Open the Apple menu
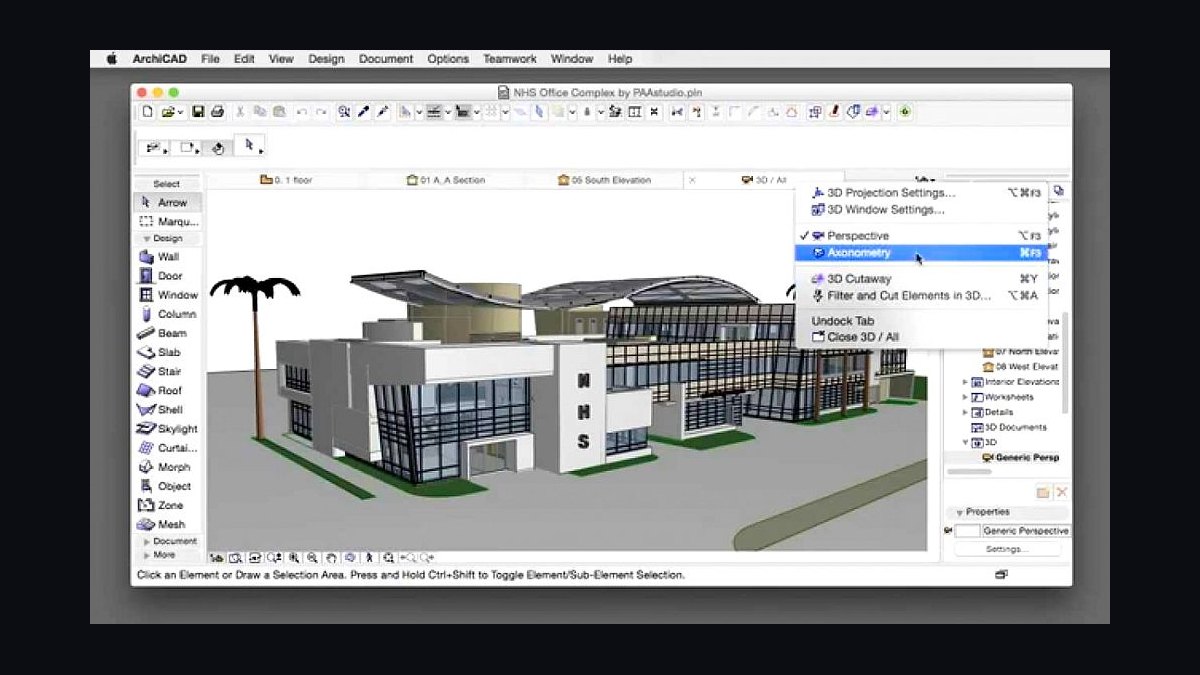This screenshot has height=675, width=1200. click(112, 59)
